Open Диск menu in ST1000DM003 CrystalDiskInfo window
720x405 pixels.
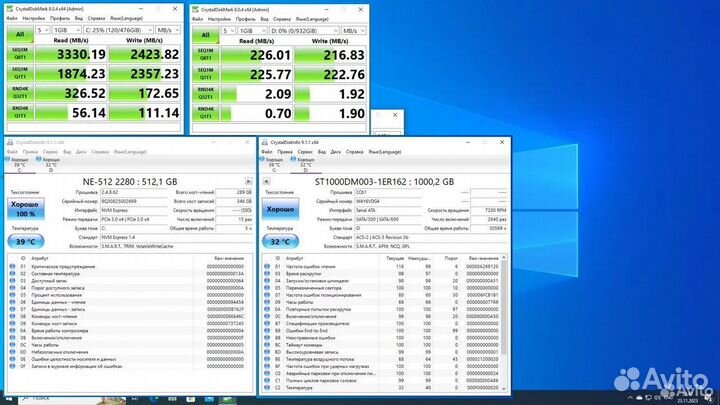click(x=336, y=152)
